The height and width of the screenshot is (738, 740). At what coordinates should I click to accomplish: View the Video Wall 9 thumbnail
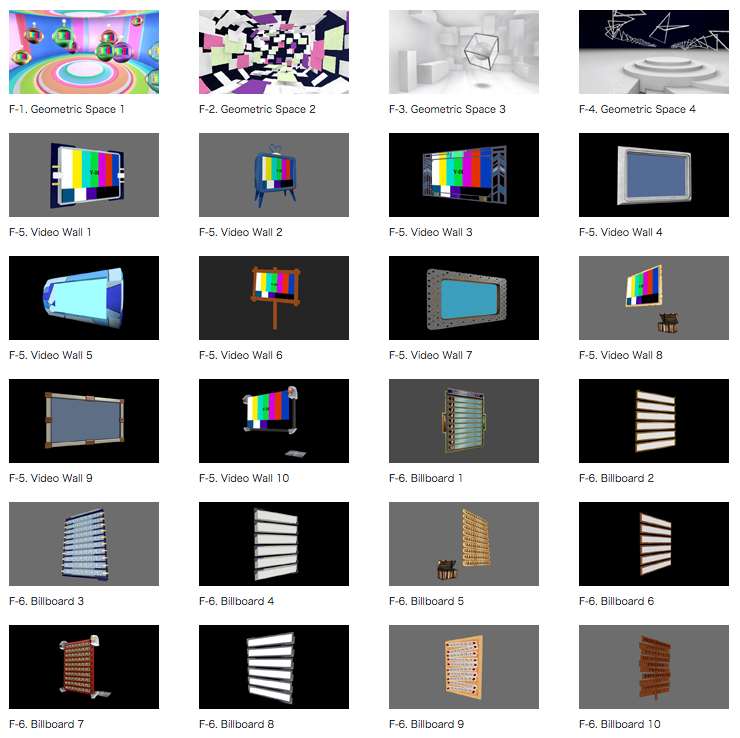pyautogui.click(x=84, y=421)
